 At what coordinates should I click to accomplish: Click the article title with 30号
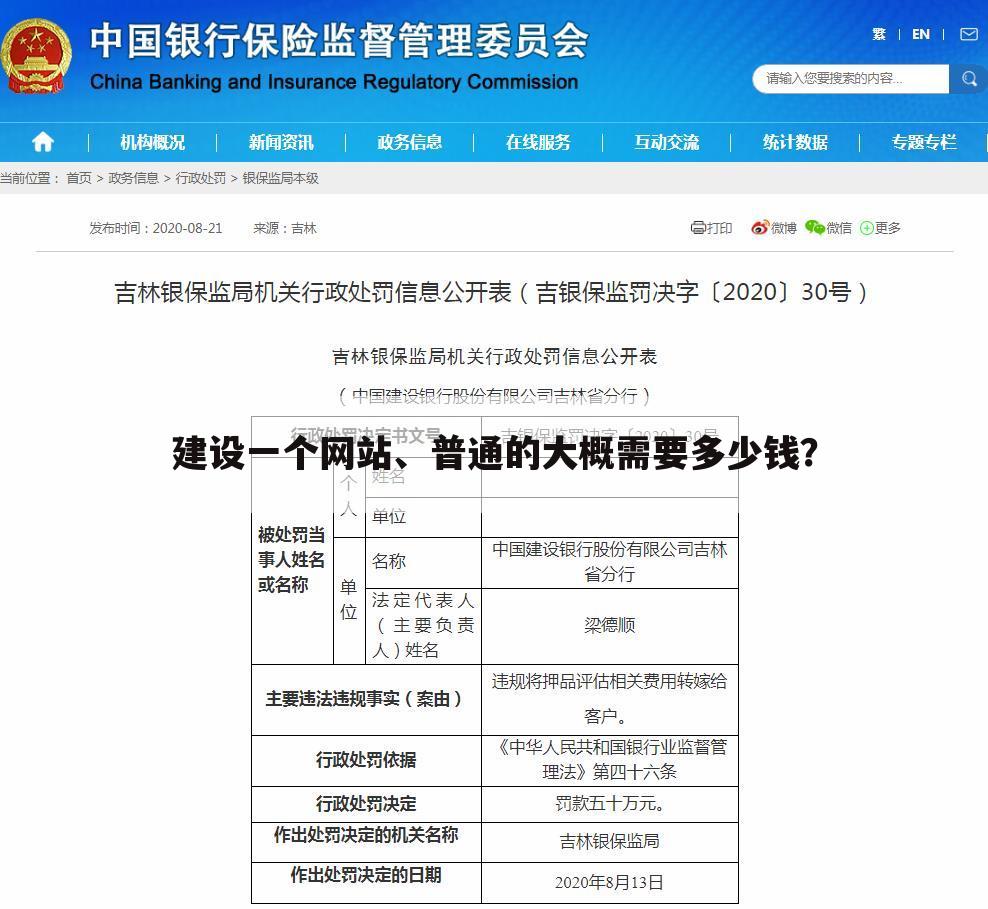pos(493,292)
